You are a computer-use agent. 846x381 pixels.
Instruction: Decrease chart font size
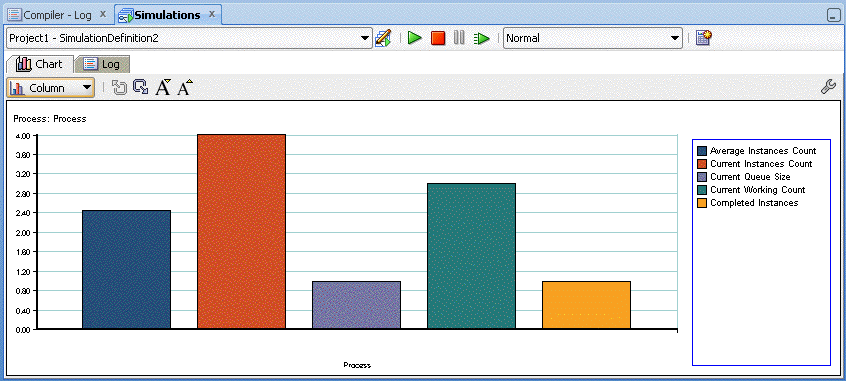[163, 87]
